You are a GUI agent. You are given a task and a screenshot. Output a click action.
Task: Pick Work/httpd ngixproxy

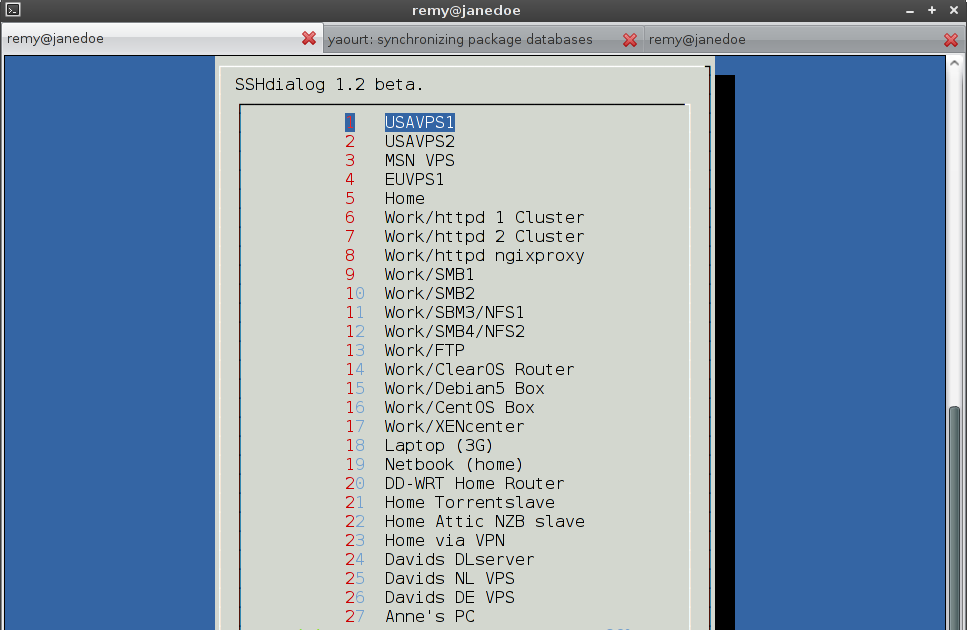point(484,256)
